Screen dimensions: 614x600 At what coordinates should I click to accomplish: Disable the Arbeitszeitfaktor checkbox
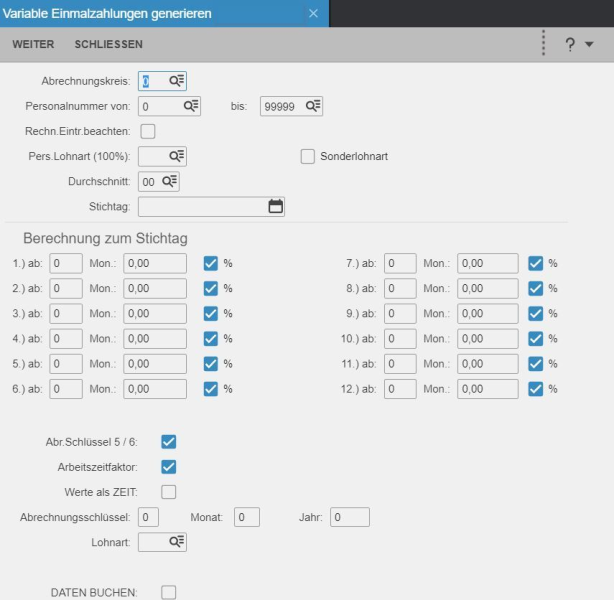[x=169, y=467]
